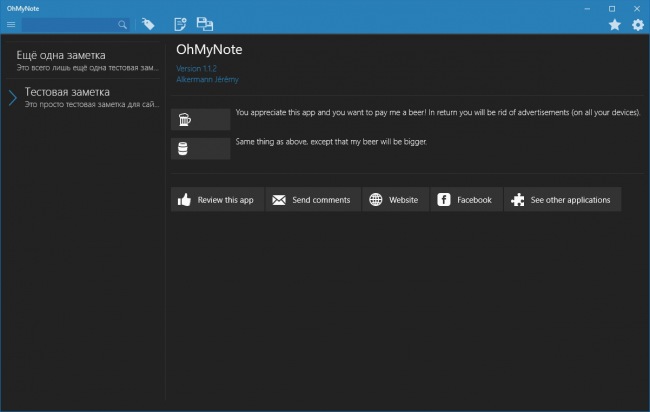Click the OhMyNote title in the title bar
This screenshot has height=412, width=650.
[x=23, y=8]
